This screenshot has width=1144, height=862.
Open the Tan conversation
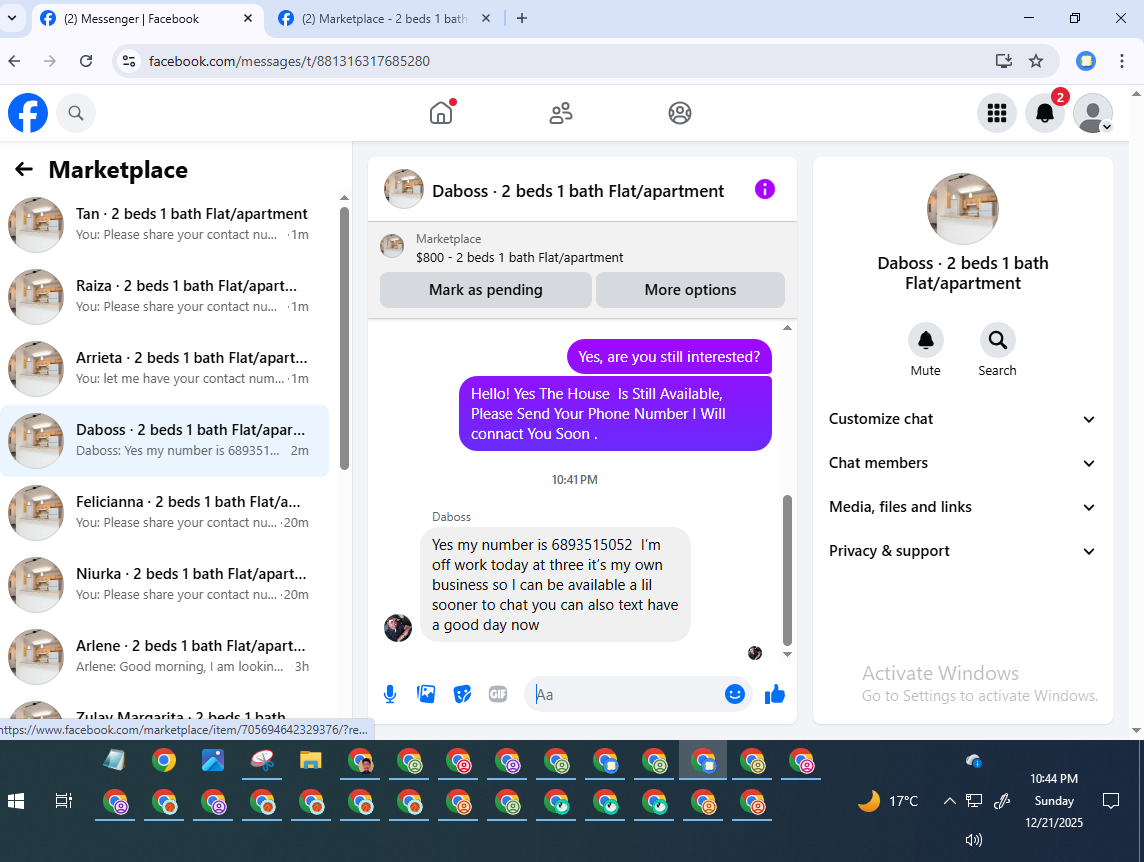click(165, 224)
